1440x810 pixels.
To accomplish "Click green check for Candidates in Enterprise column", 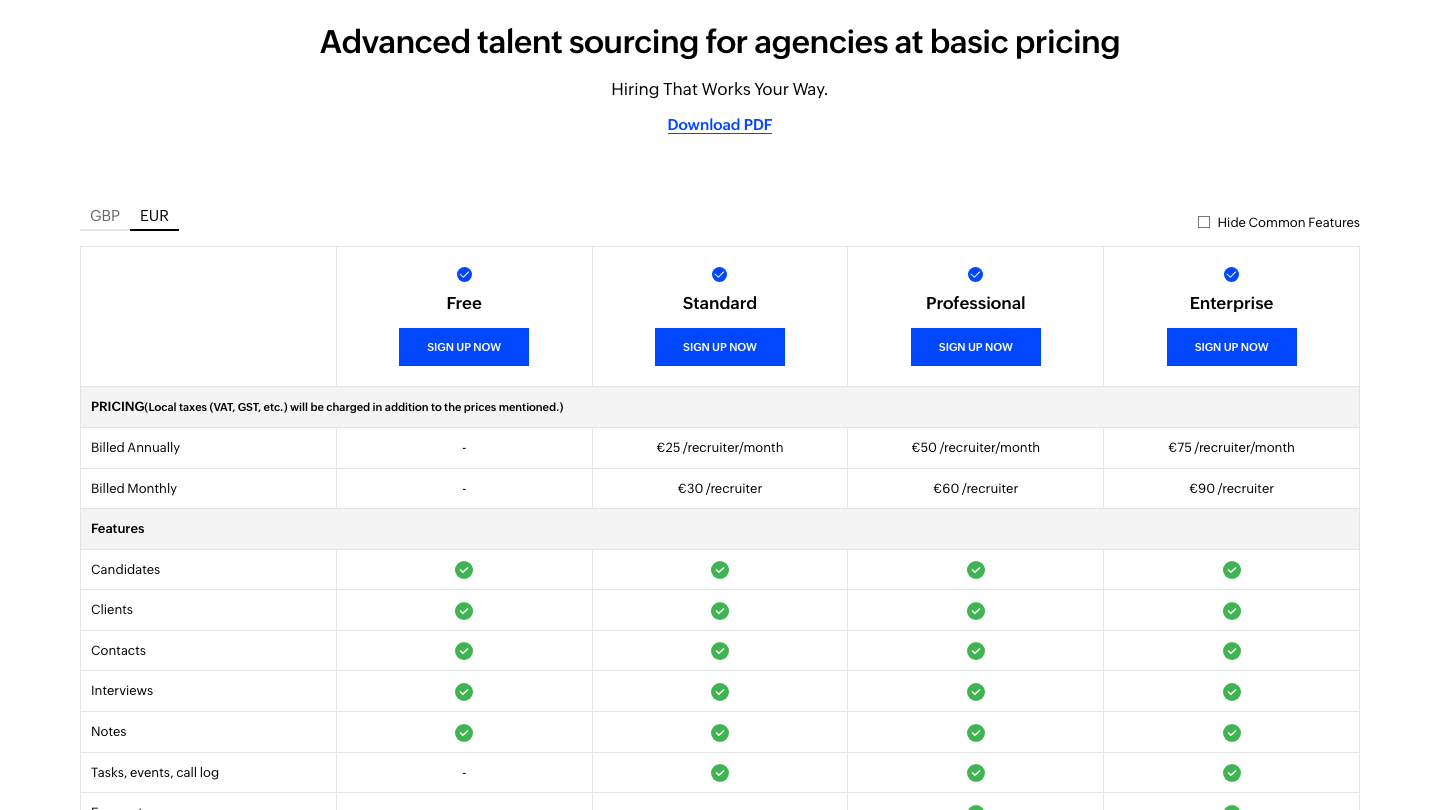I will pos(1232,570).
